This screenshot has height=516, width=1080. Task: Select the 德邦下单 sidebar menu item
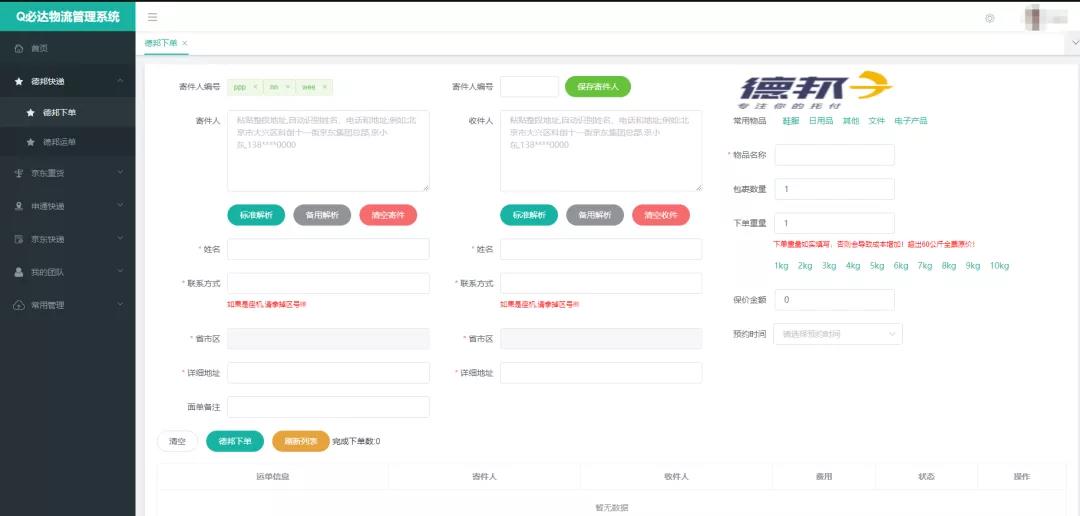click(59, 112)
